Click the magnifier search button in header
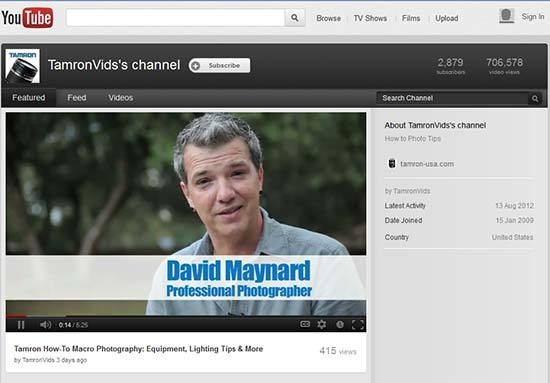550x383 pixels. pyautogui.click(x=295, y=18)
